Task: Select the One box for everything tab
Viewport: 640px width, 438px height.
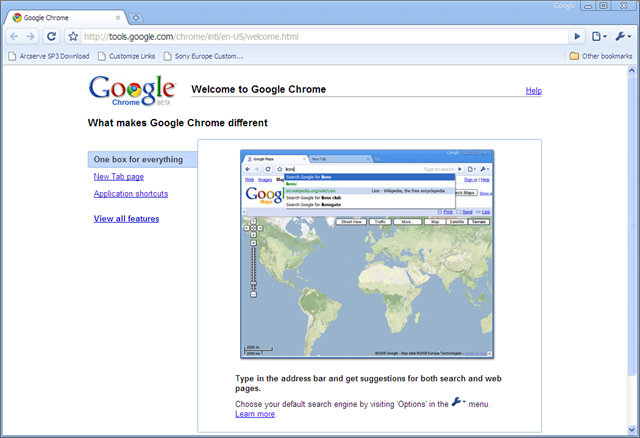Action: (142, 159)
